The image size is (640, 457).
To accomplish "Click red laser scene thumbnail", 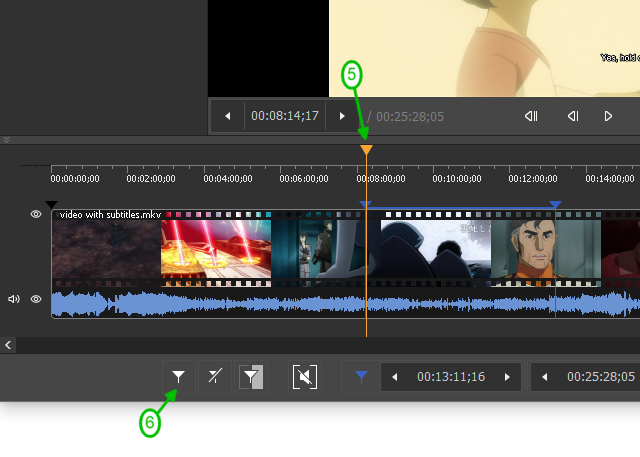I will (216, 249).
